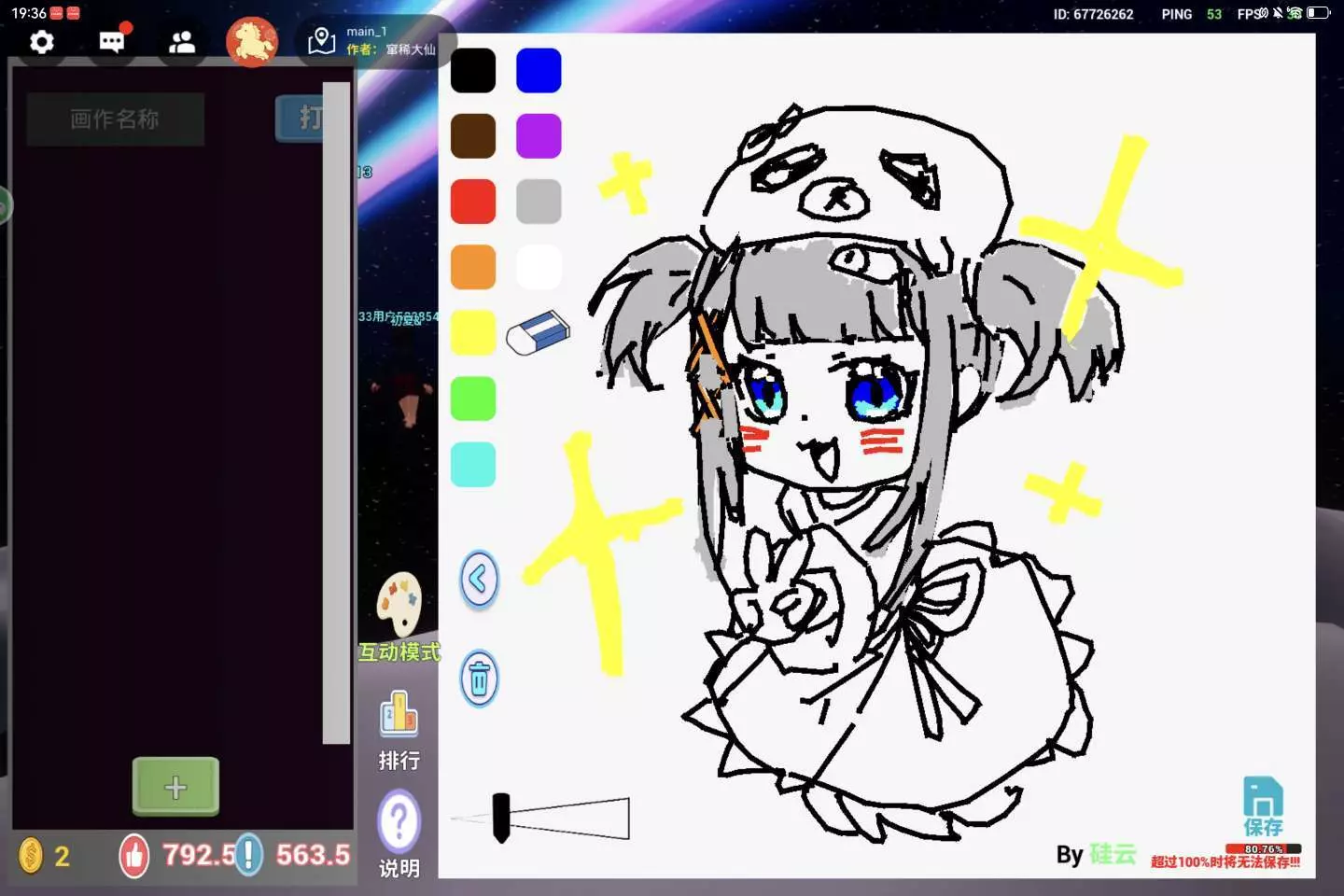Click the ID: 67726262 text
This screenshot has height=896, width=1344.
click(x=1093, y=14)
